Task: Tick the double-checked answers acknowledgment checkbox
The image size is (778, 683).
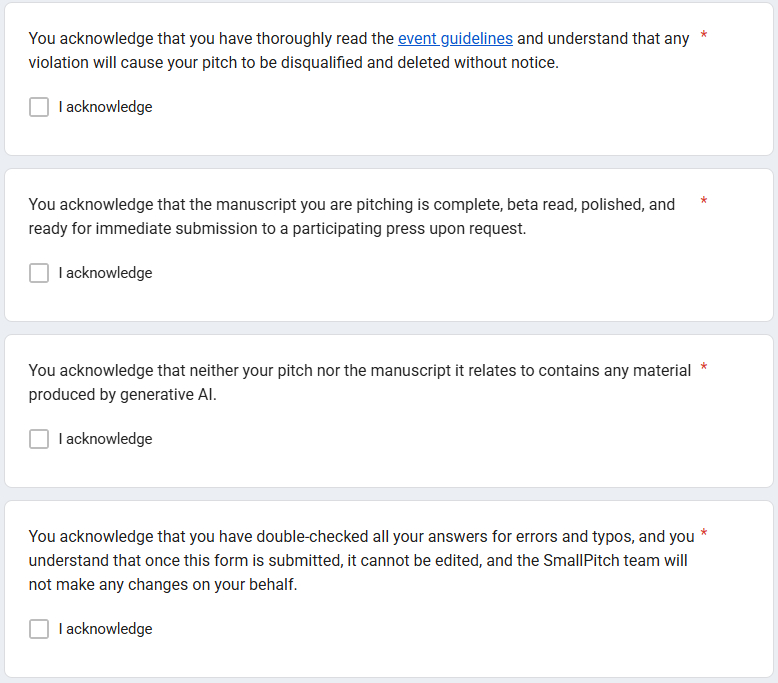Action: pyautogui.click(x=39, y=629)
